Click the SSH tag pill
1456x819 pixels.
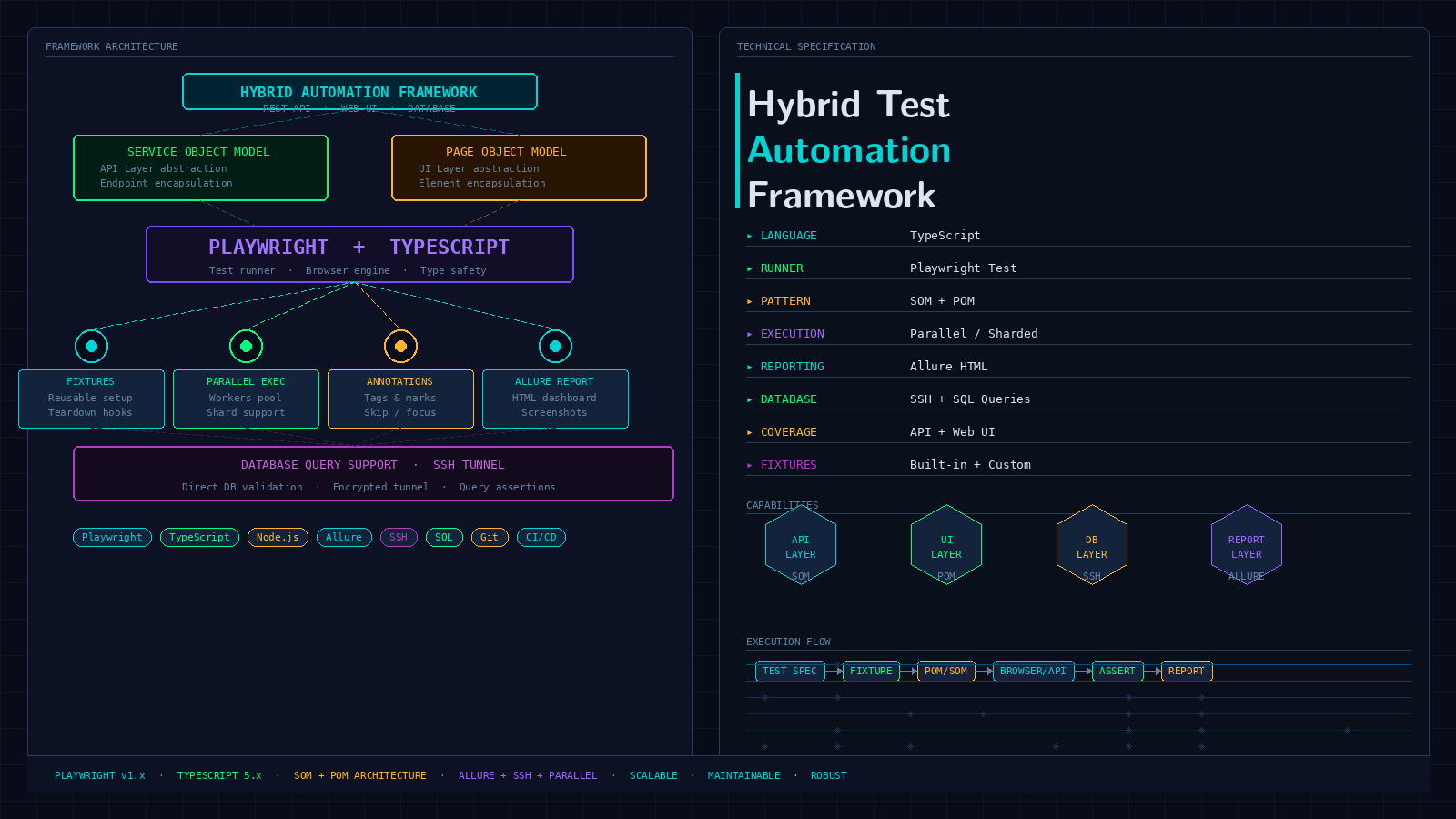click(x=399, y=538)
